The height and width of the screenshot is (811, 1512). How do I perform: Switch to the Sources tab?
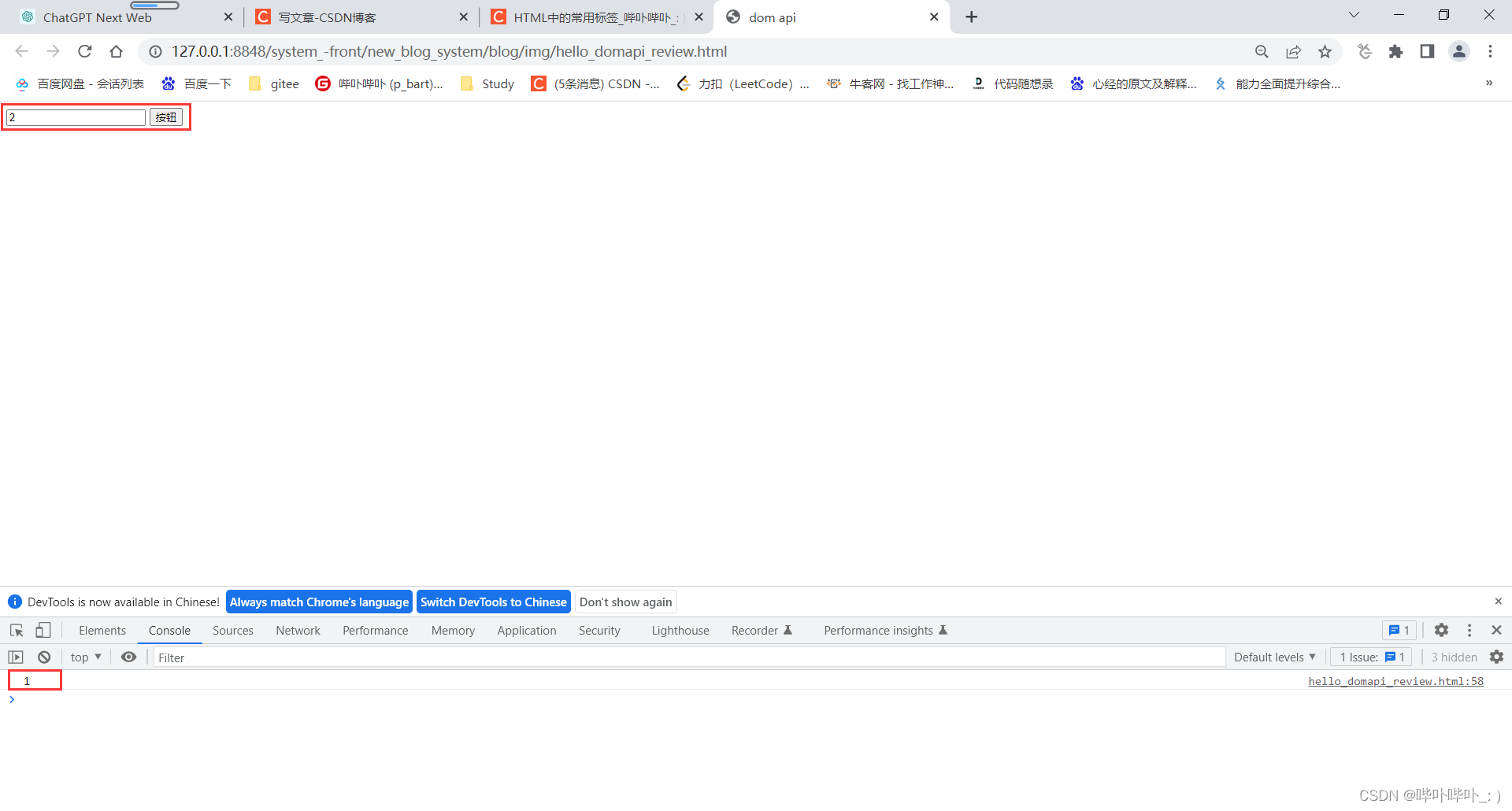point(233,631)
